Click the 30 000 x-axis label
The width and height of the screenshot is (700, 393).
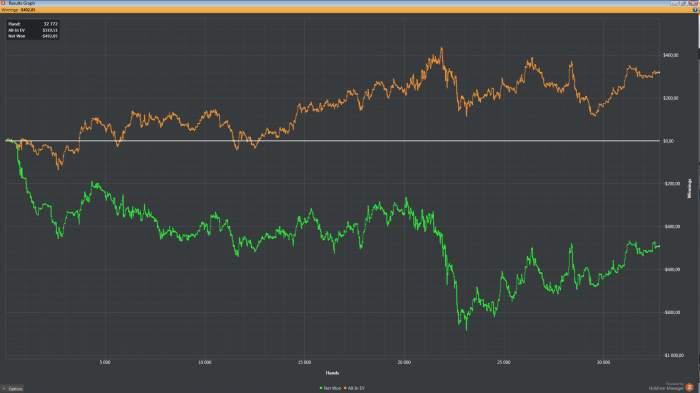pyautogui.click(x=603, y=362)
